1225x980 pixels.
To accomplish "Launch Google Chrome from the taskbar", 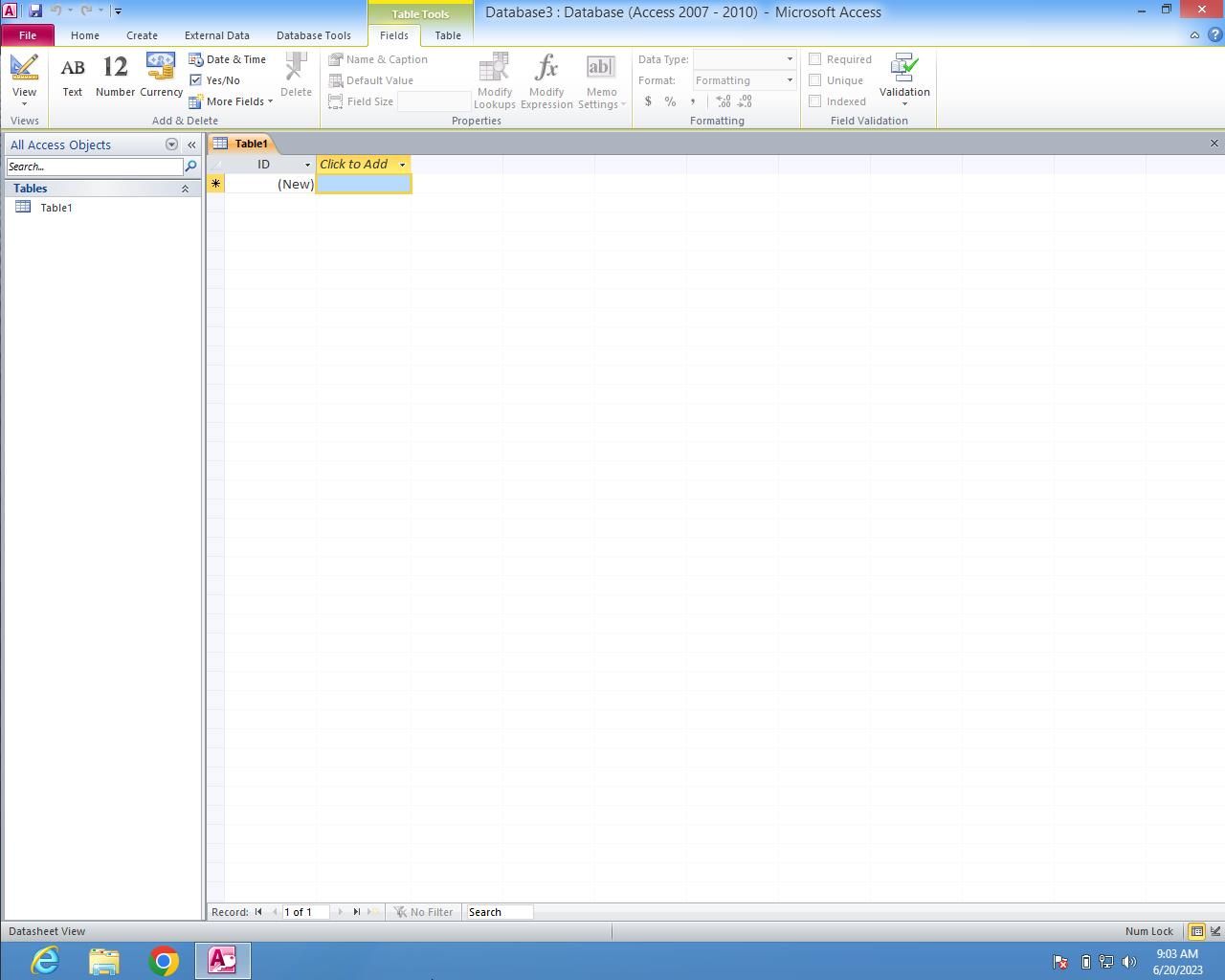I will [x=164, y=960].
